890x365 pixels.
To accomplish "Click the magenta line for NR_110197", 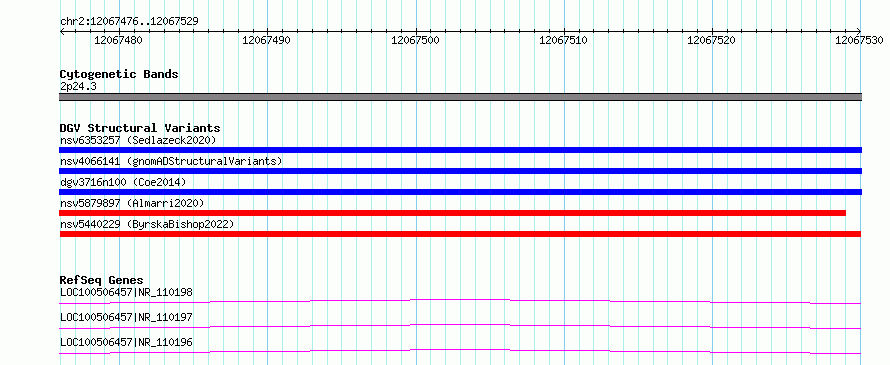I will pyautogui.click(x=460, y=326).
